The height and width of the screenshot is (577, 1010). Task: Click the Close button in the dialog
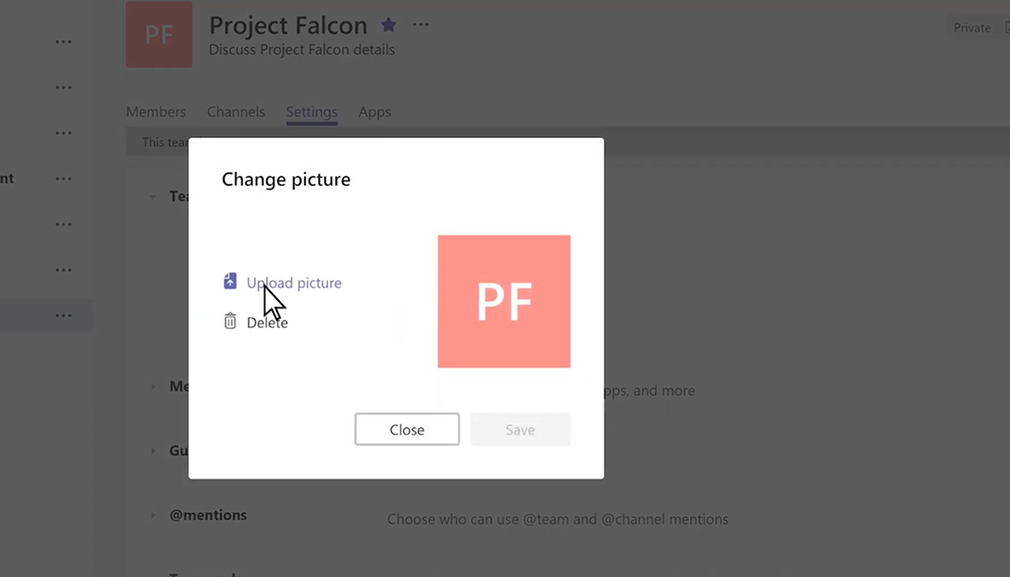pyautogui.click(x=406, y=429)
